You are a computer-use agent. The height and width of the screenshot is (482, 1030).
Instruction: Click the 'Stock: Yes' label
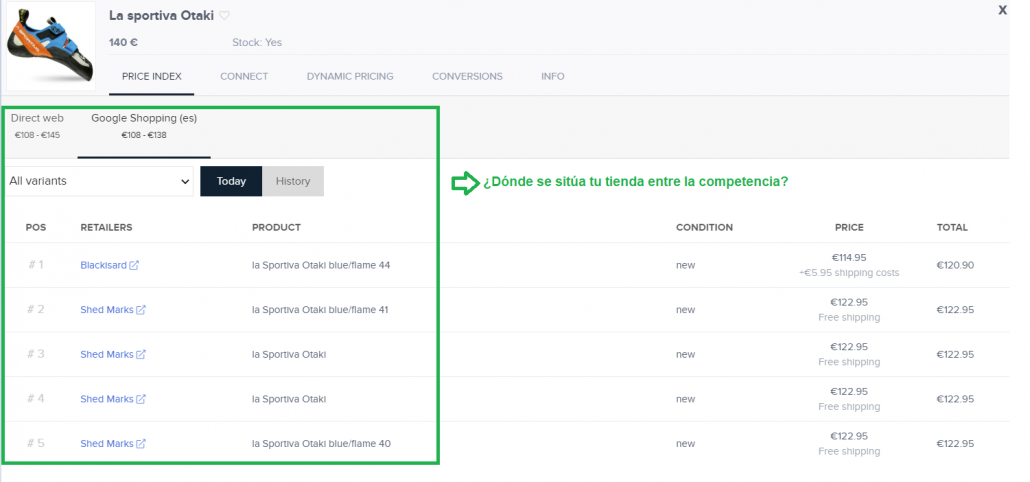coord(257,43)
